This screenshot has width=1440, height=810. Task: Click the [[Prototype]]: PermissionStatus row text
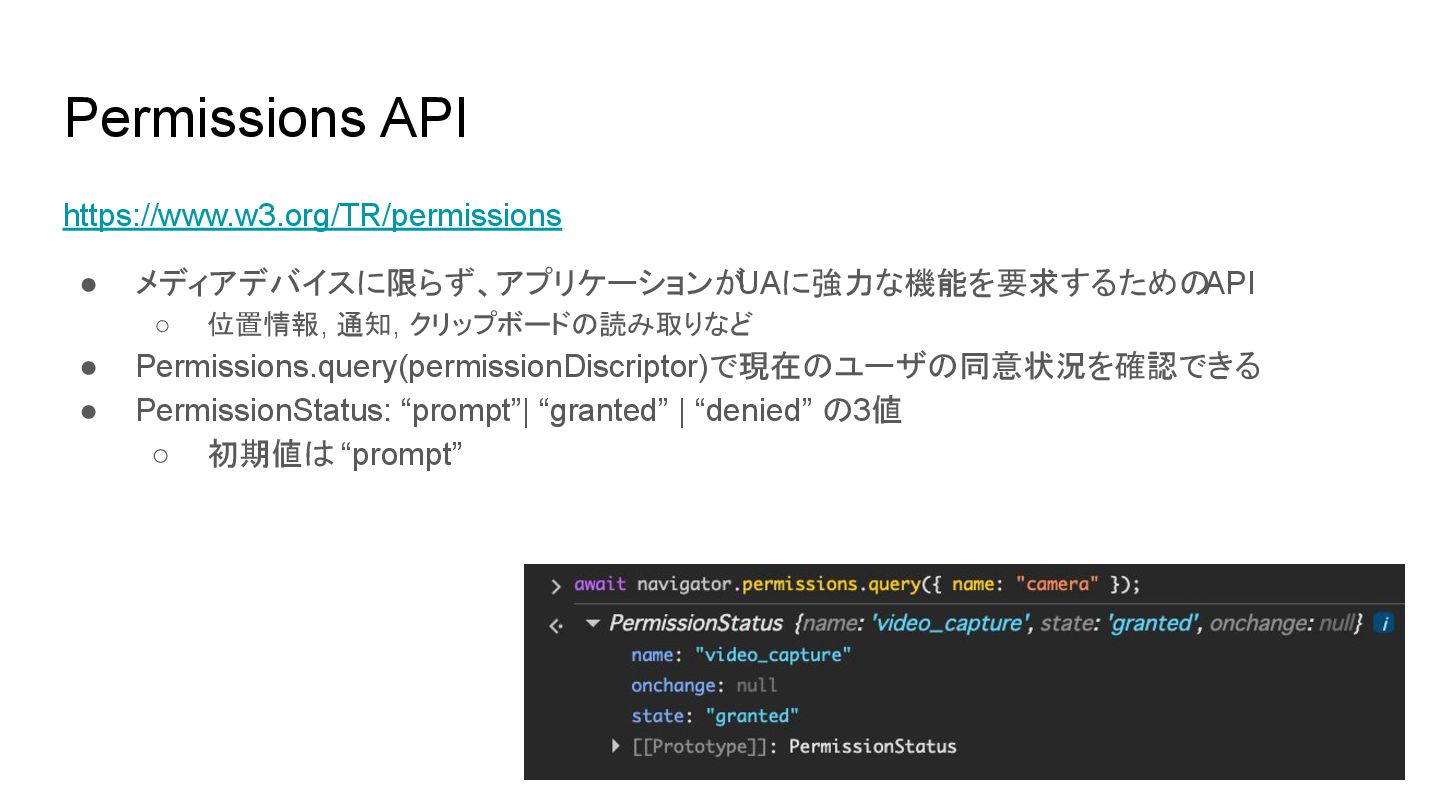pos(794,746)
